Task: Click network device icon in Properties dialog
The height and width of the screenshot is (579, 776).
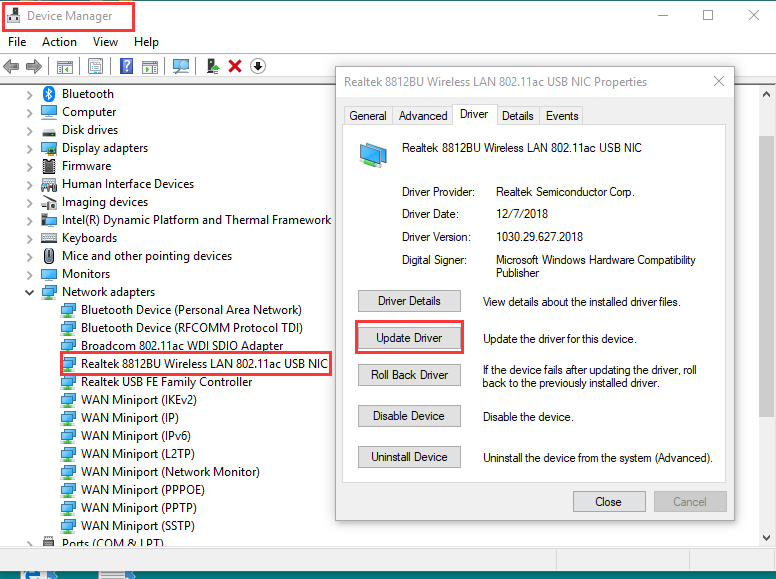Action: point(373,155)
